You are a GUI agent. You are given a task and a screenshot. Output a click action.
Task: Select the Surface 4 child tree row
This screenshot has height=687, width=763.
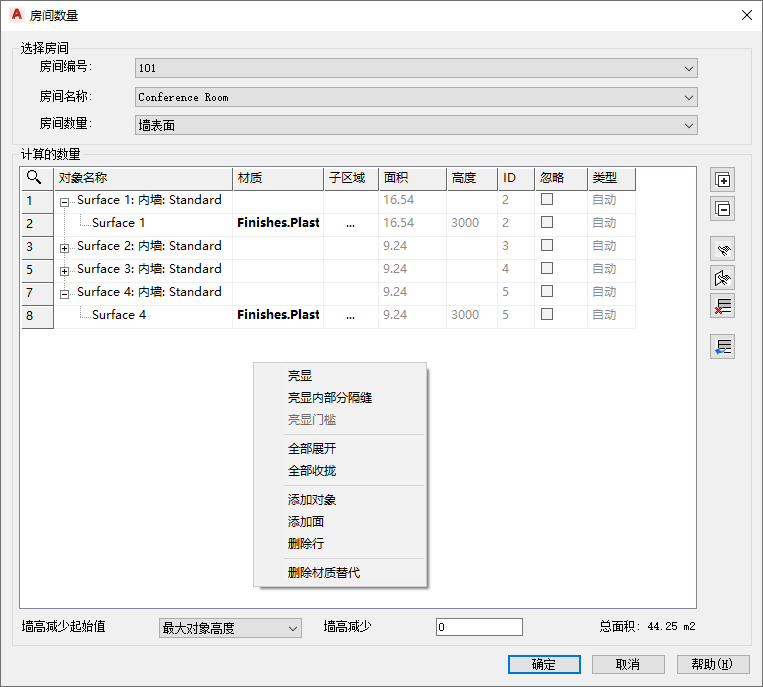tap(119, 315)
